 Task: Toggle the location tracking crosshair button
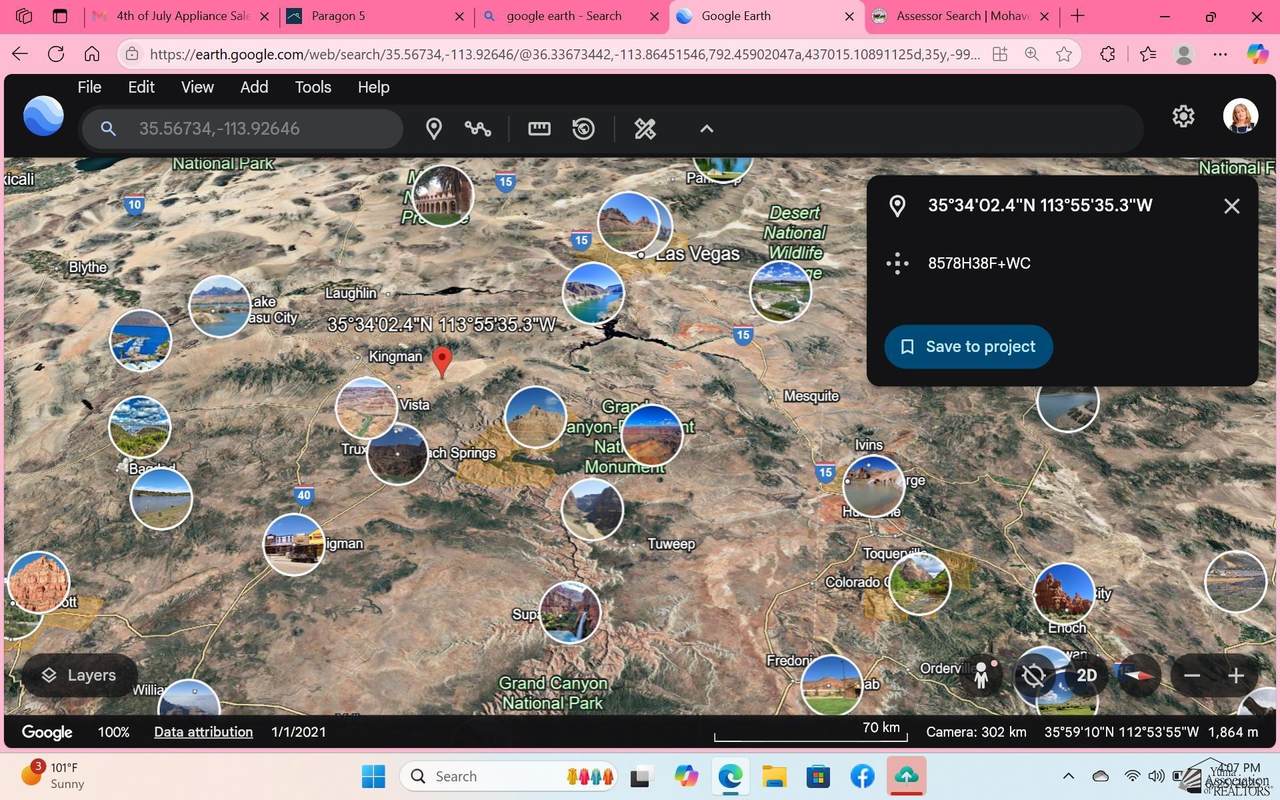pyautogui.click(x=1034, y=676)
